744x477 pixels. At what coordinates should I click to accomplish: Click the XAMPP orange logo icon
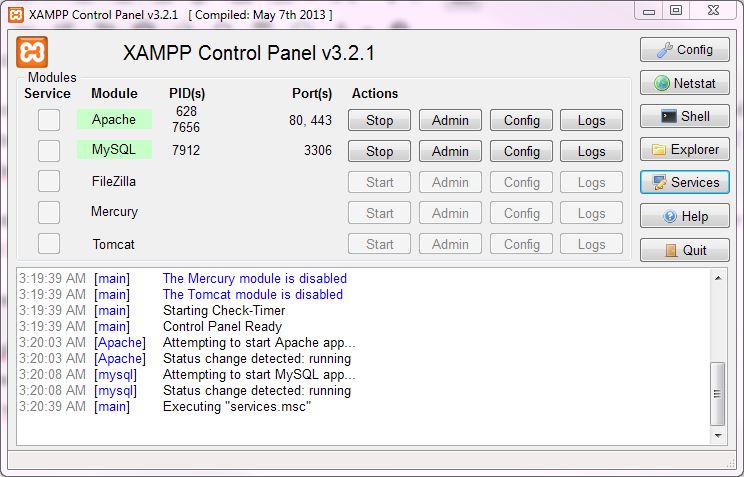pos(32,52)
